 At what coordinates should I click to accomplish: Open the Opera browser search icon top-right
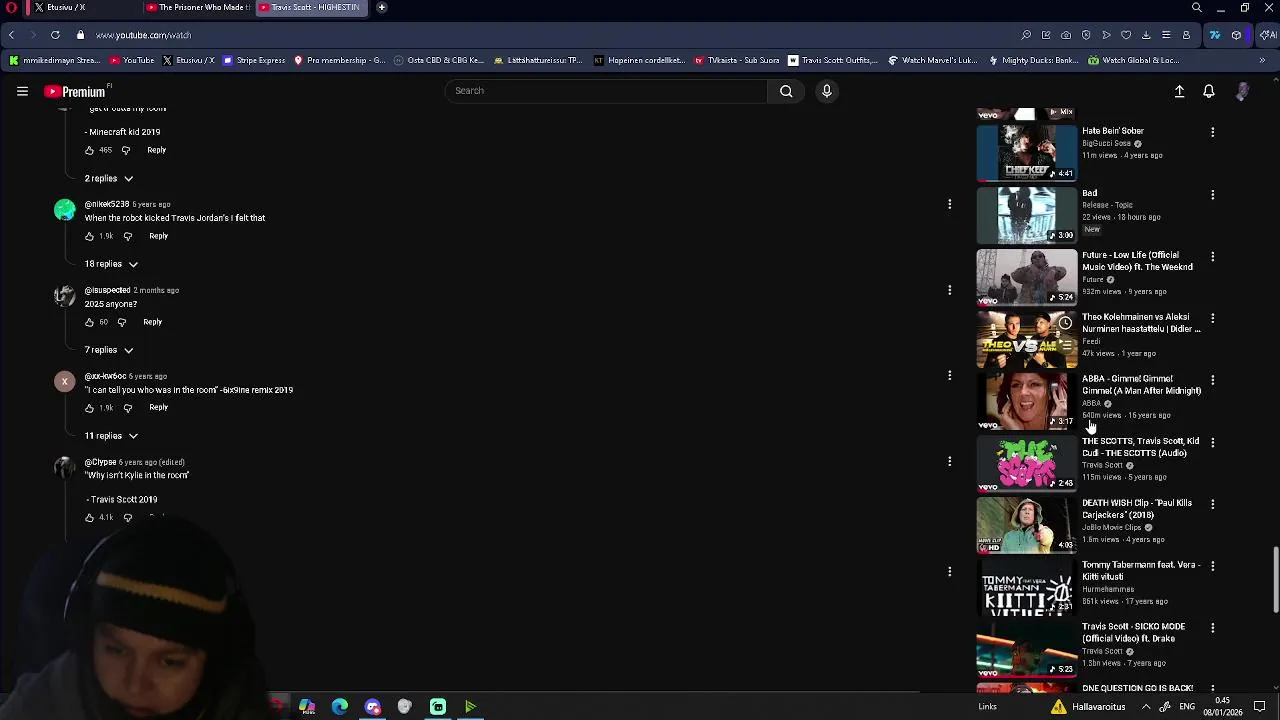point(1197,7)
